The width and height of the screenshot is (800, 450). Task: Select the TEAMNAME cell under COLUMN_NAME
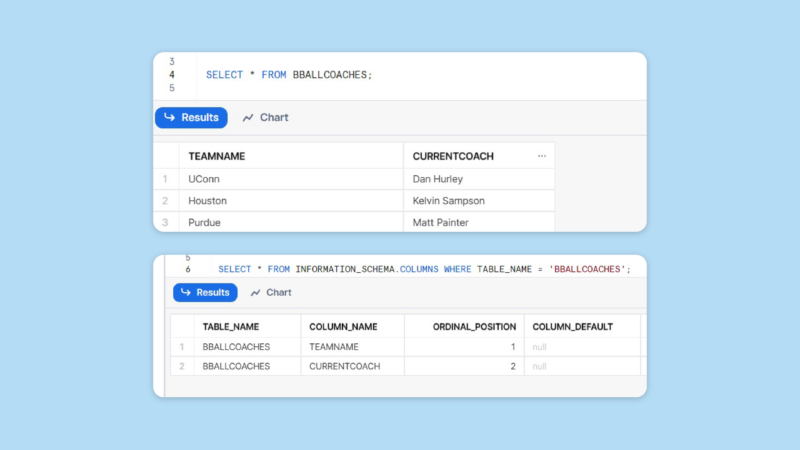pos(336,347)
